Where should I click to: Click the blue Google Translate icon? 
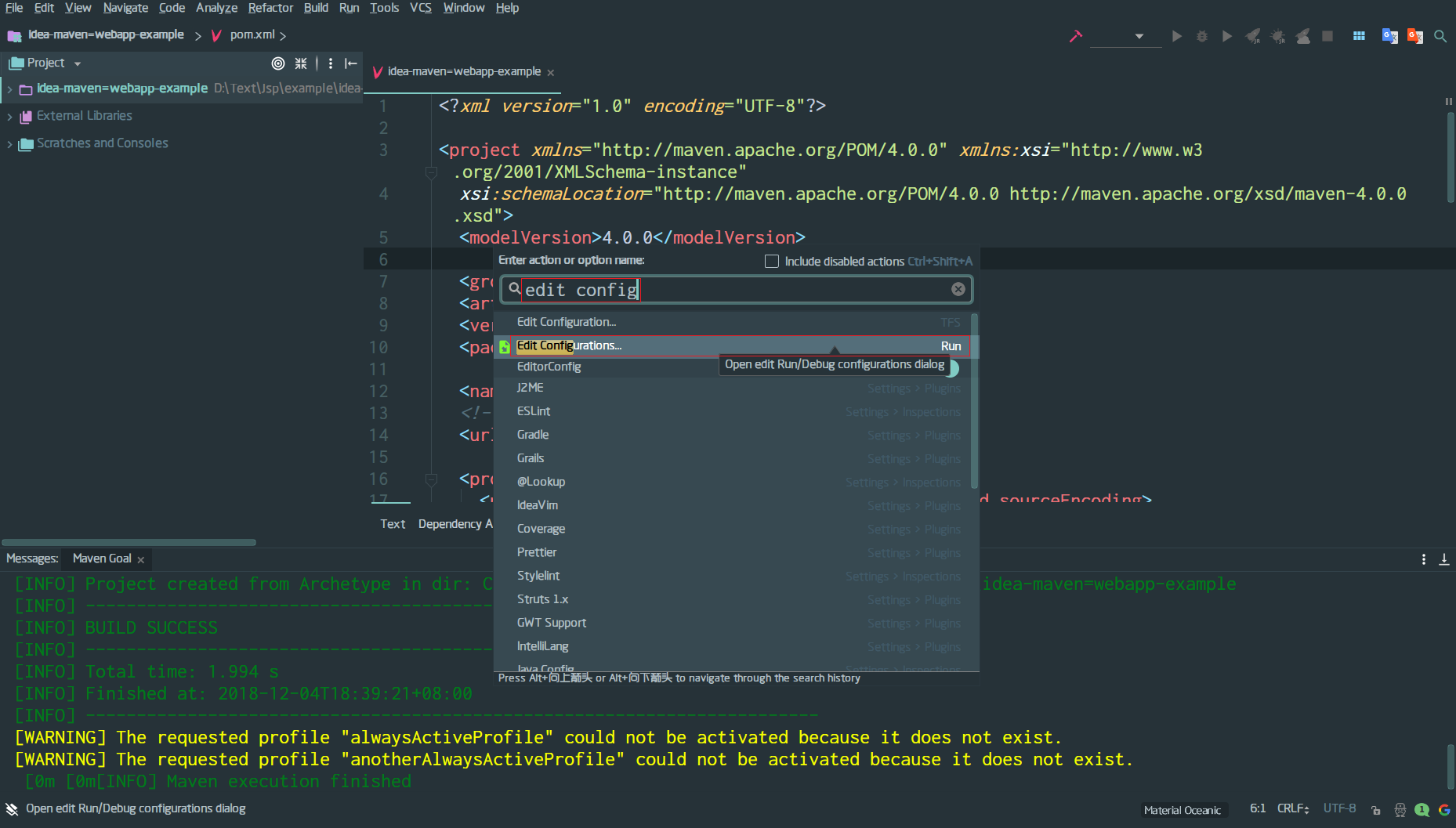1389,36
